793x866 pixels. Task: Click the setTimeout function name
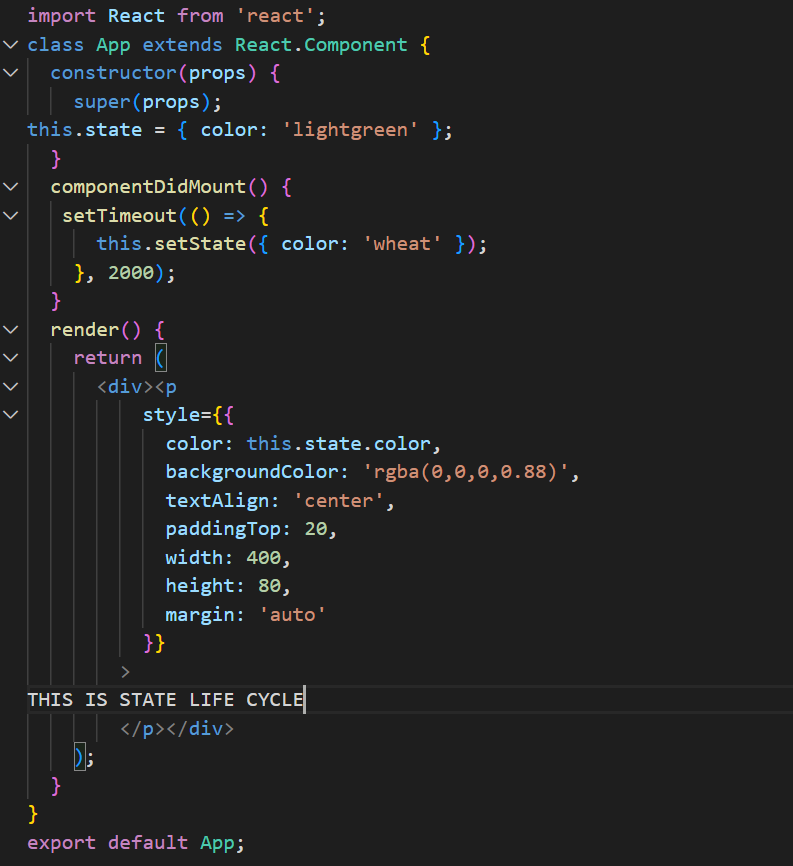(x=119, y=215)
